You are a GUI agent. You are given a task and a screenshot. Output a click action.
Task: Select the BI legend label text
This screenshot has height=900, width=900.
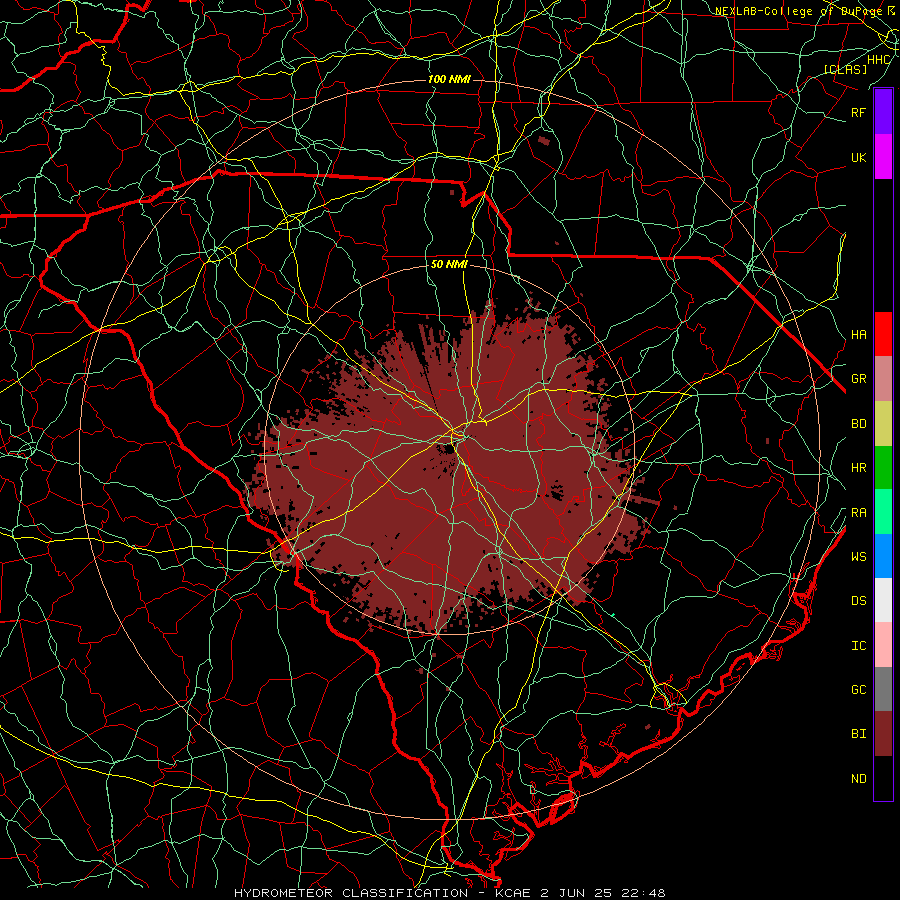point(858,734)
